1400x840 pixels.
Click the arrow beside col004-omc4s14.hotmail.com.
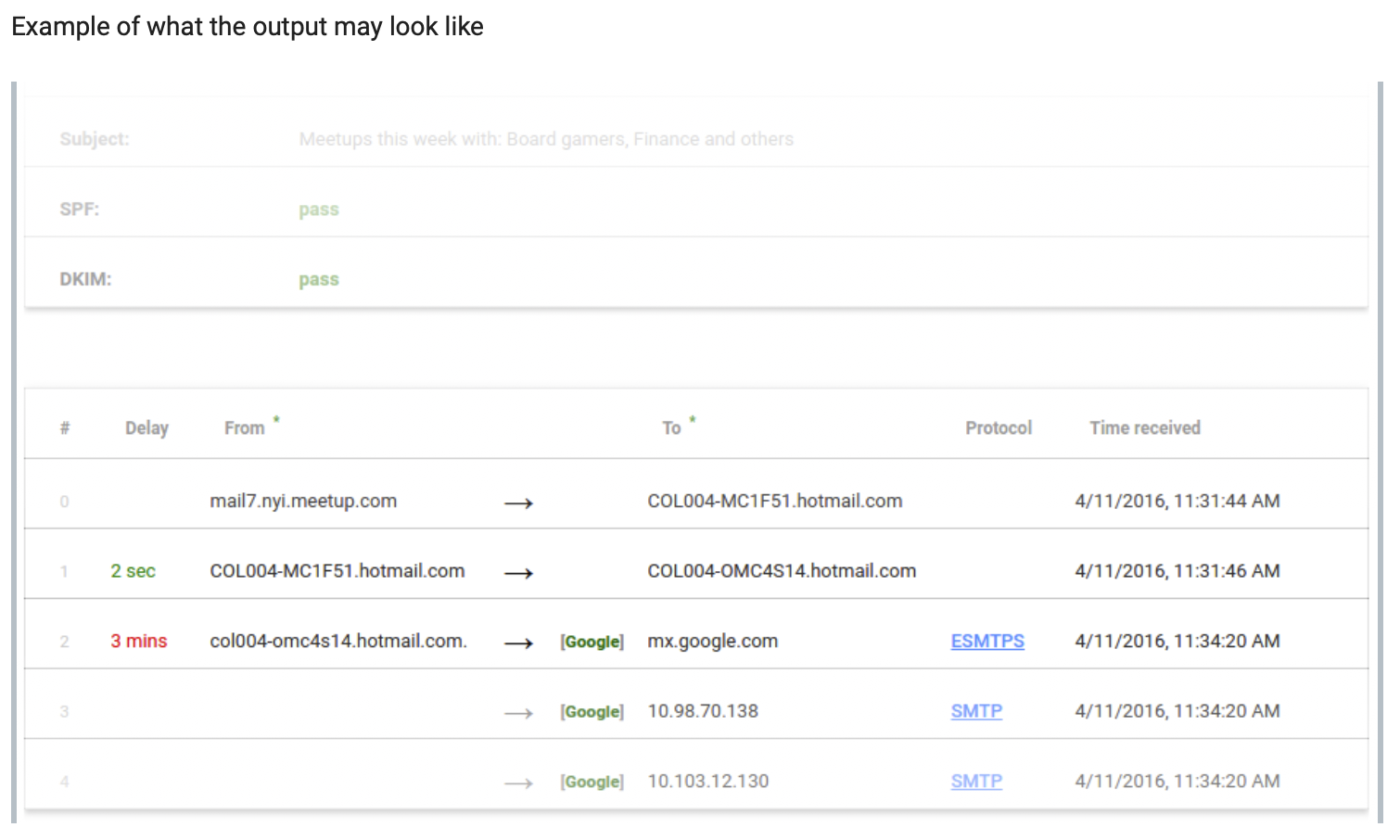point(518,643)
